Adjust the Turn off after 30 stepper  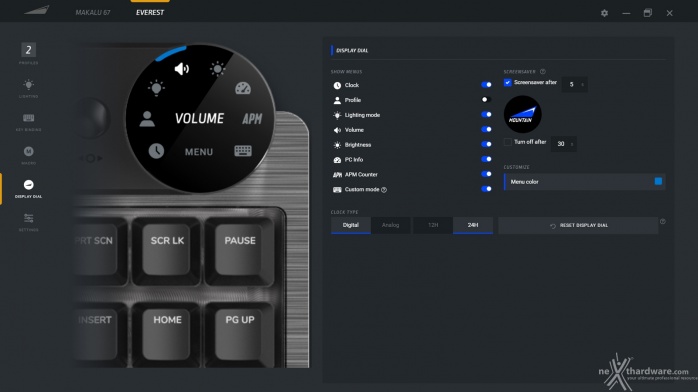click(x=564, y=144)
